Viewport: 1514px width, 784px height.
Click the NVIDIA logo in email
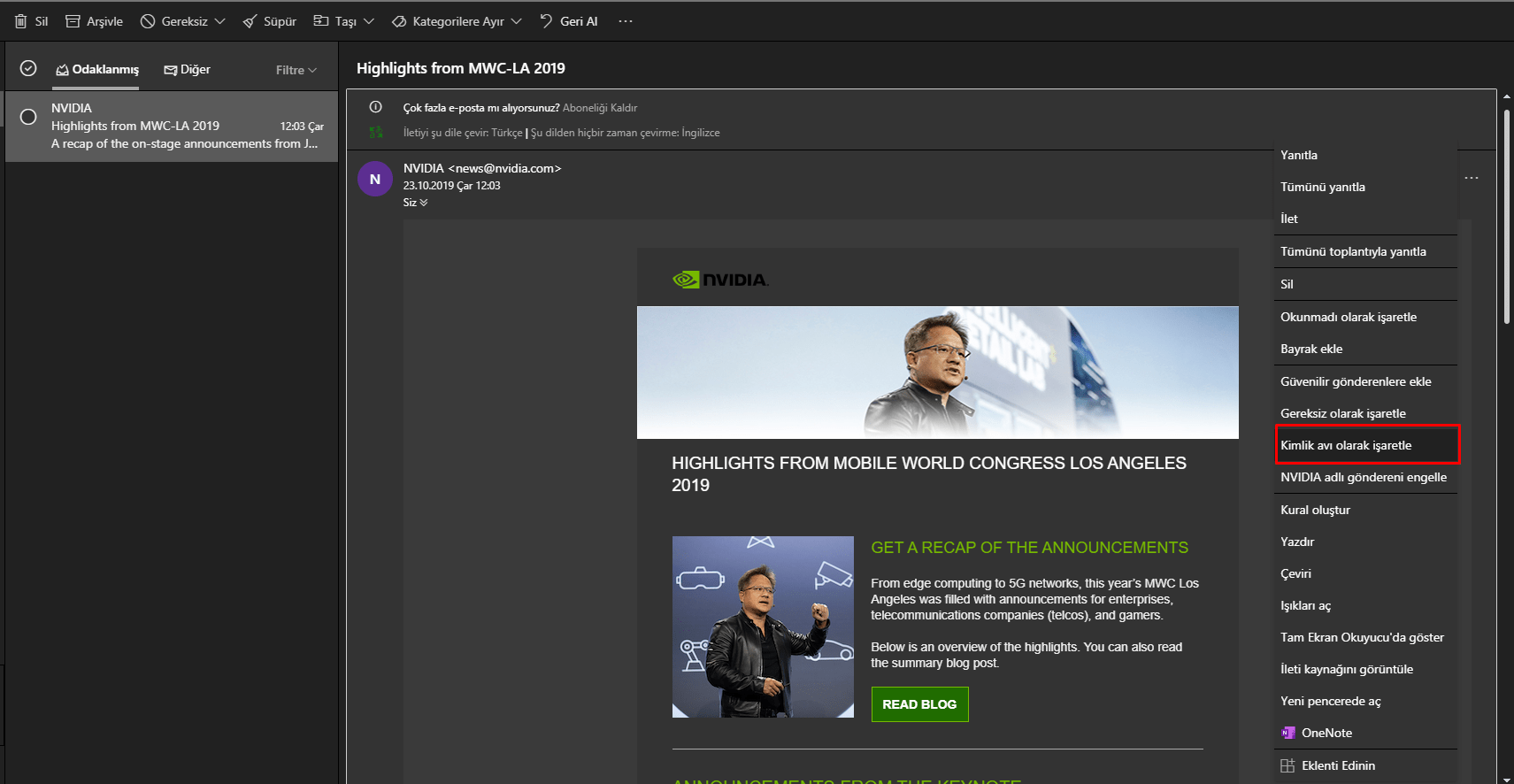click(720, 280)
